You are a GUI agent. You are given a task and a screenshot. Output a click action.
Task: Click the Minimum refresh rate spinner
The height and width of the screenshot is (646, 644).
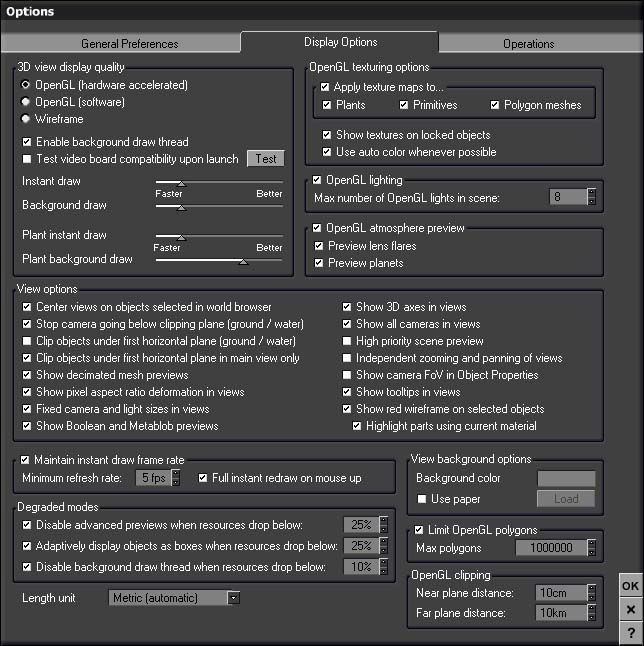pyautogui.click(x=177, y=478)
